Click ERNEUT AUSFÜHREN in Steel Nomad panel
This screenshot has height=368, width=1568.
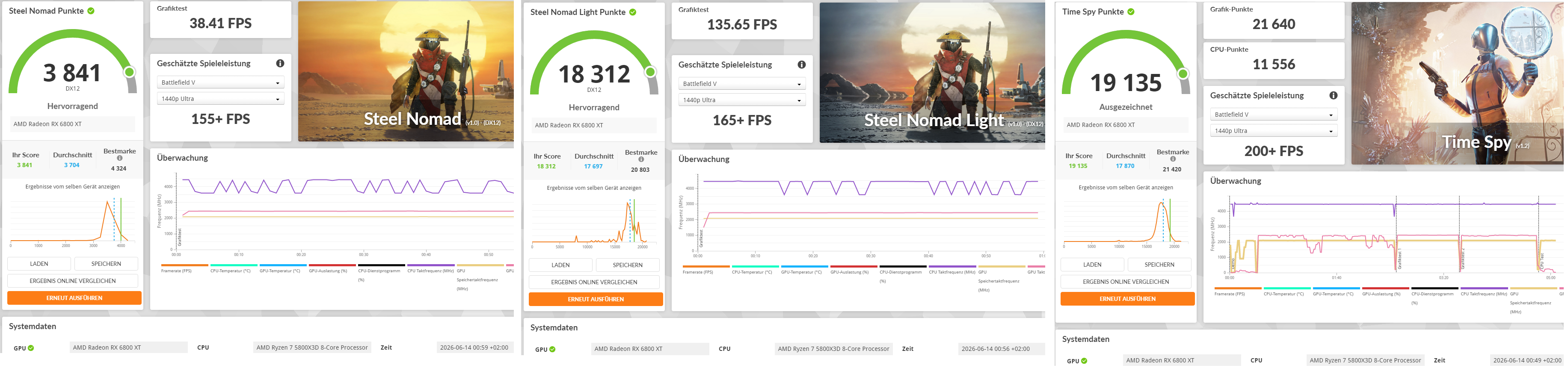click(x=74, y=298)
